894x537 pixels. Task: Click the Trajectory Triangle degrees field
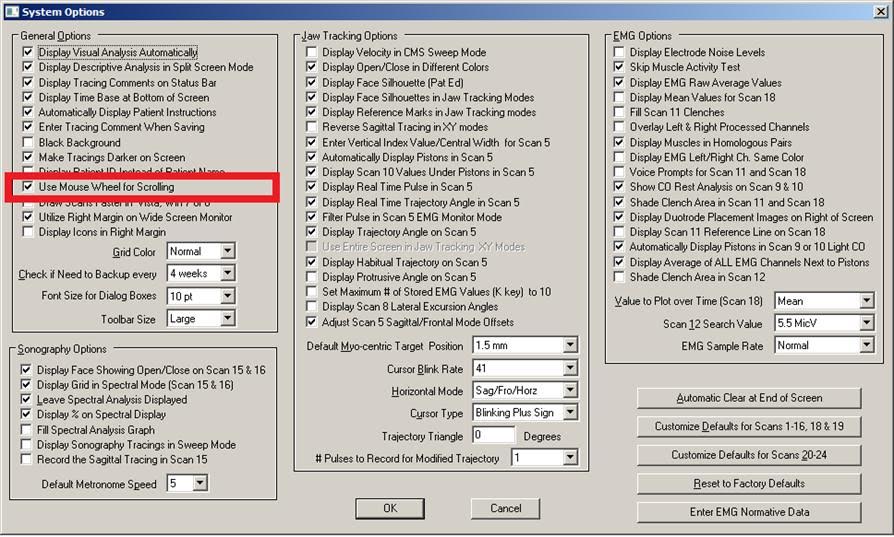point(493,436)
